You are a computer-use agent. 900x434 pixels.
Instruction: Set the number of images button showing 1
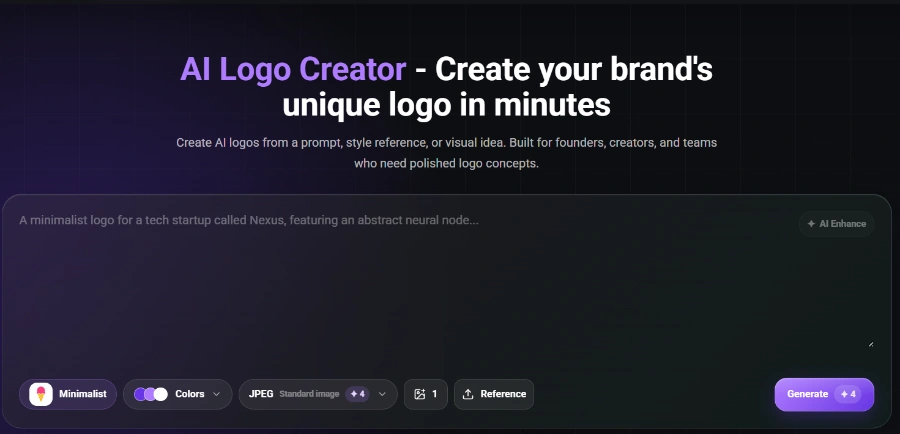(426, 394)
